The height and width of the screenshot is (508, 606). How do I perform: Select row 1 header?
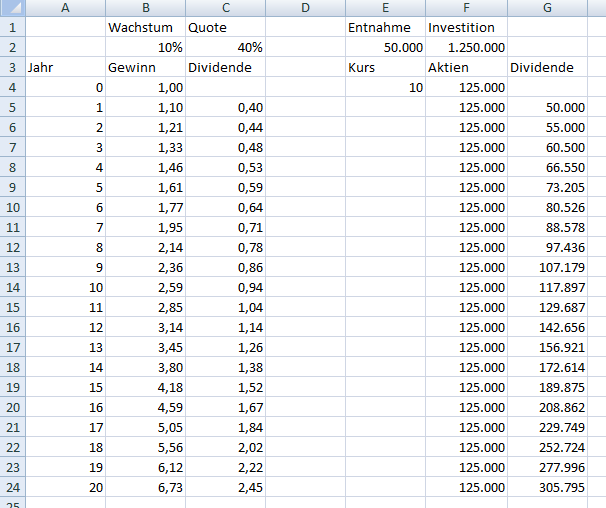click(12, 27)
